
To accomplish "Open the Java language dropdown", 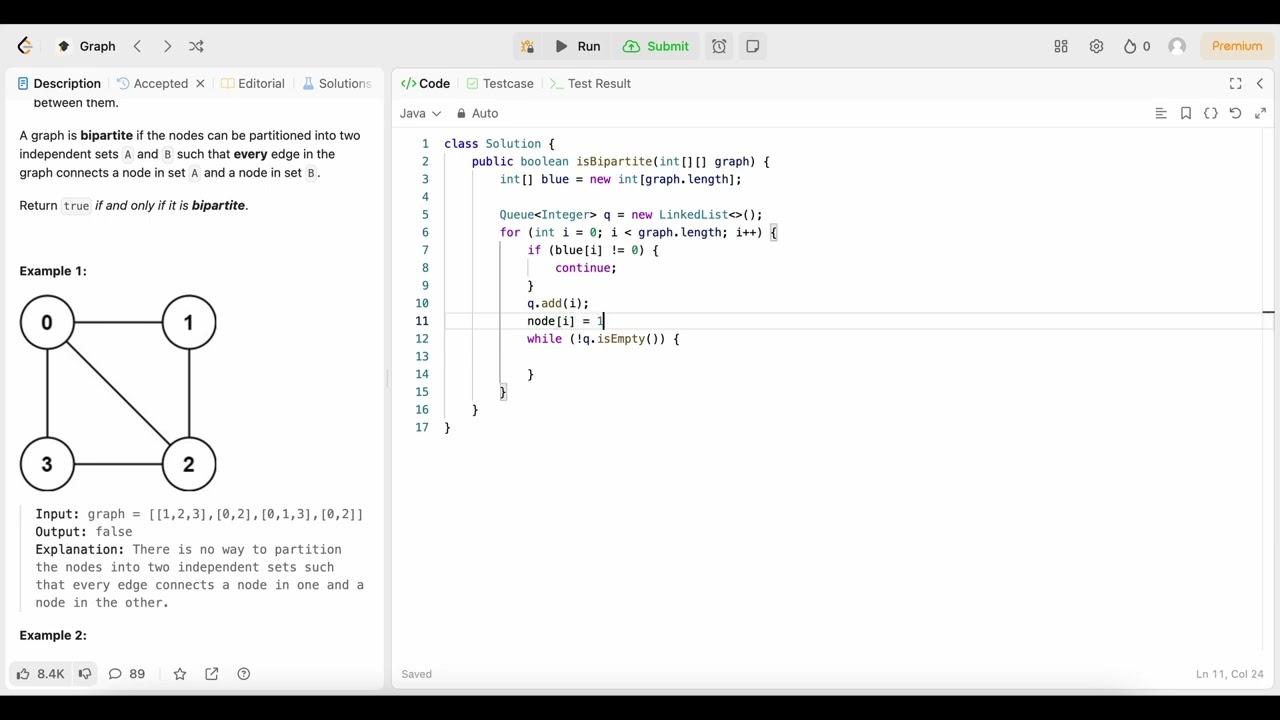I will click(420, 113).
